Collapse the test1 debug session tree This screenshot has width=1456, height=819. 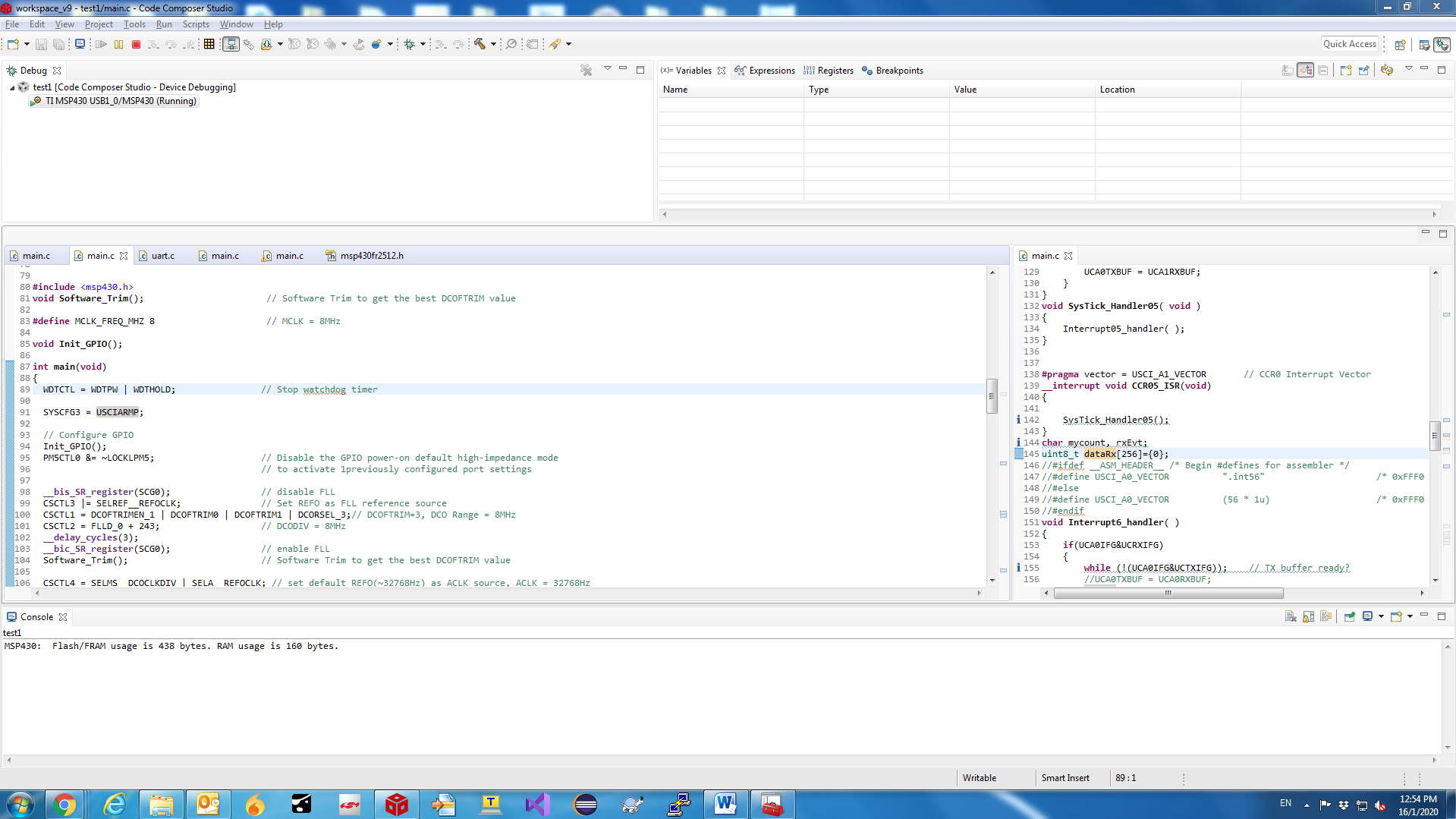(x=12, y=88)
